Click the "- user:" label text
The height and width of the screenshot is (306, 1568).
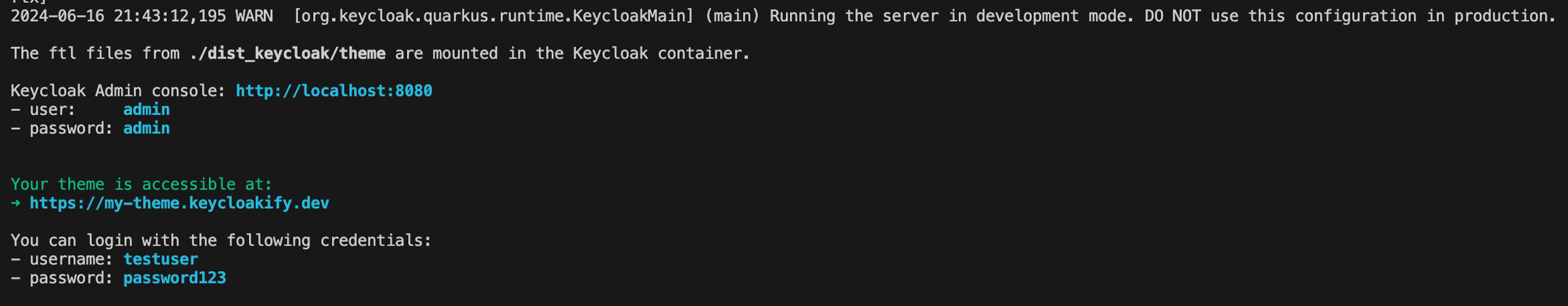[x=43, y=109]
